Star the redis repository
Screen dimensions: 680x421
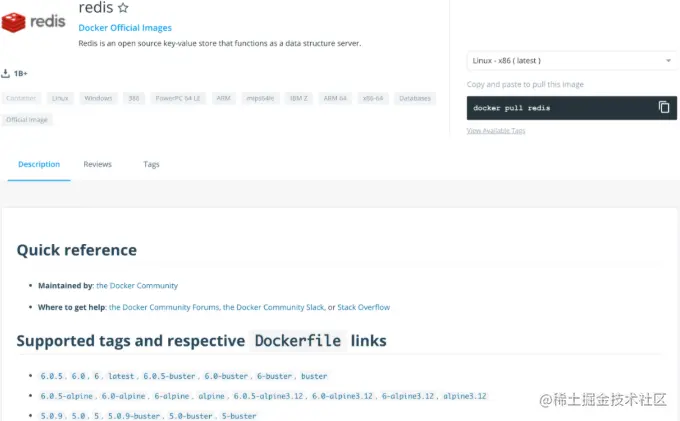[x=123, y=8]
